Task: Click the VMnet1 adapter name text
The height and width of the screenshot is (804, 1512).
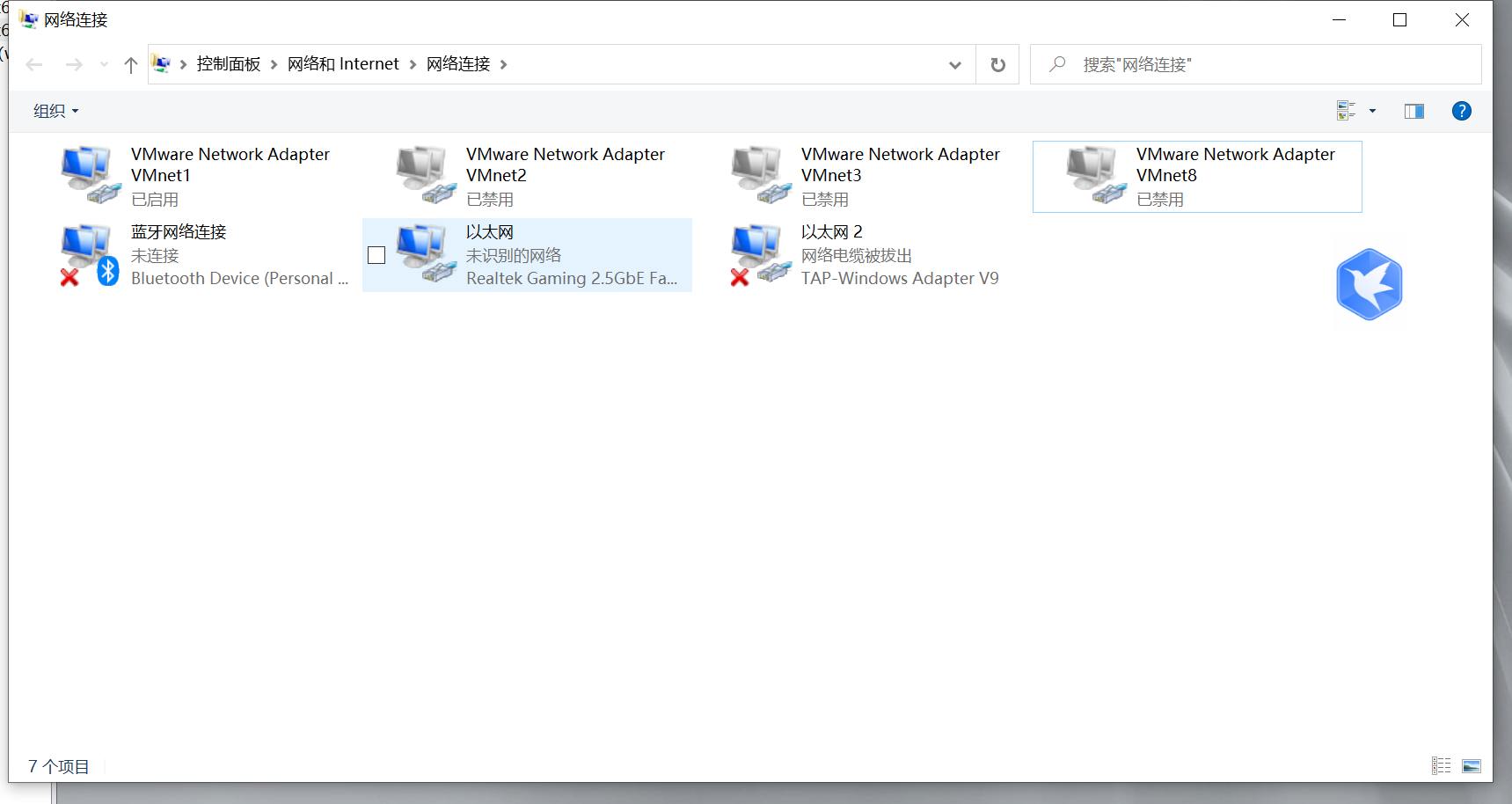Action: tap(230, 164)
